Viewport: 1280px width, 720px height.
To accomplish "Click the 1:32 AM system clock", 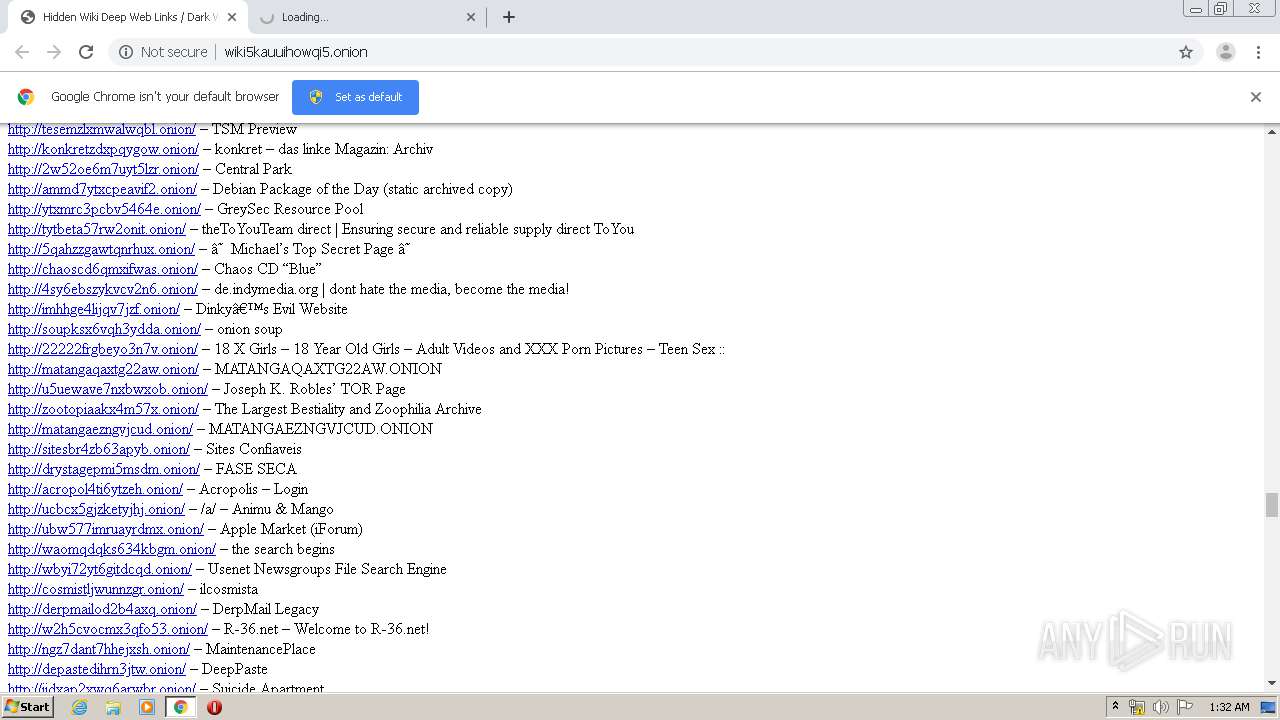I will coord(1229,707).
